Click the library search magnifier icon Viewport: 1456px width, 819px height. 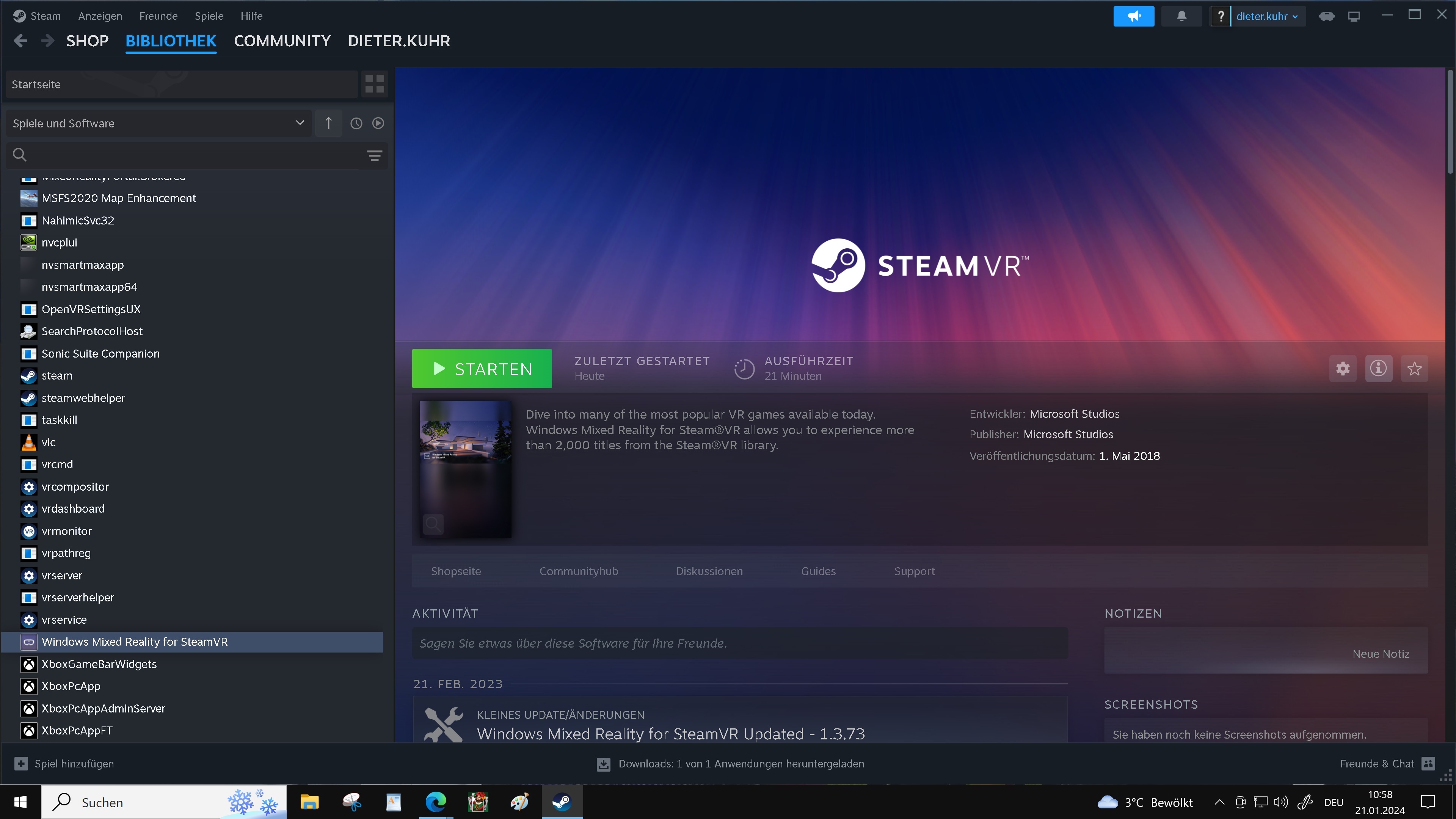pyautogui.click(x=20, y=155)
